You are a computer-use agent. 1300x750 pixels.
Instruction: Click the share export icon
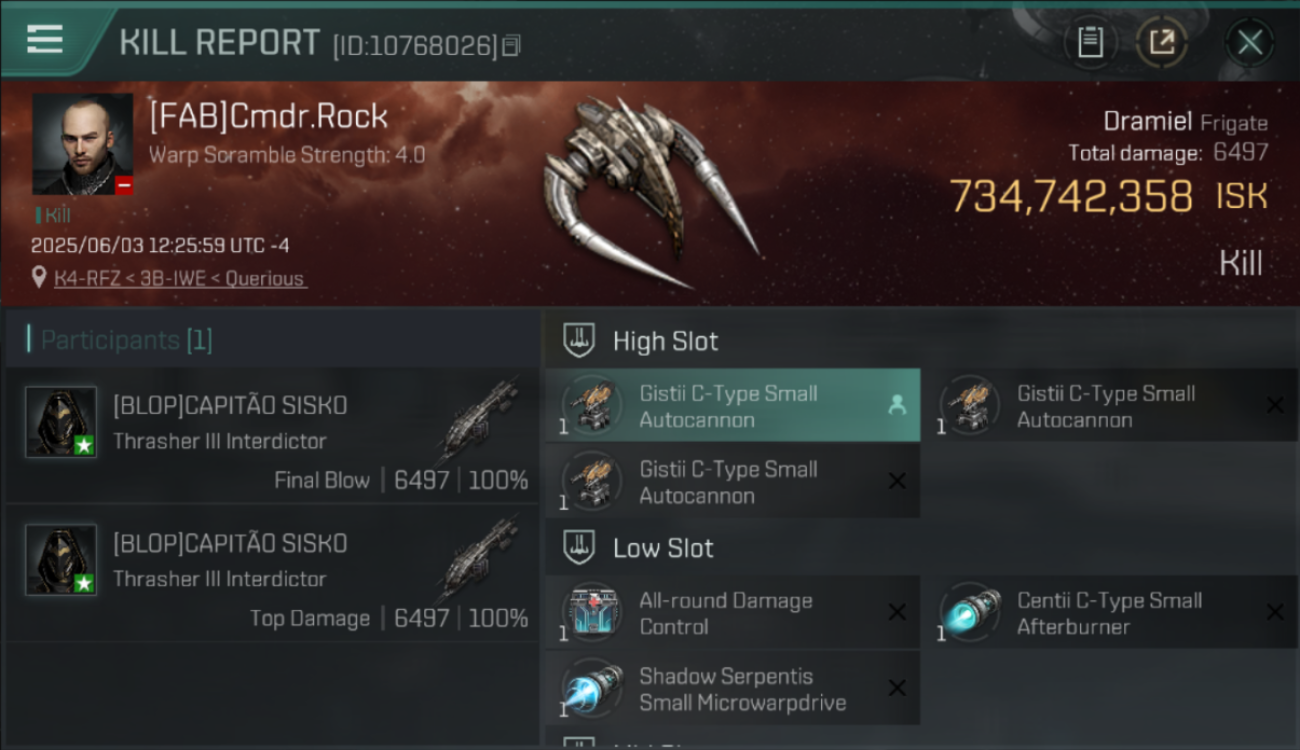point(1161,42)
